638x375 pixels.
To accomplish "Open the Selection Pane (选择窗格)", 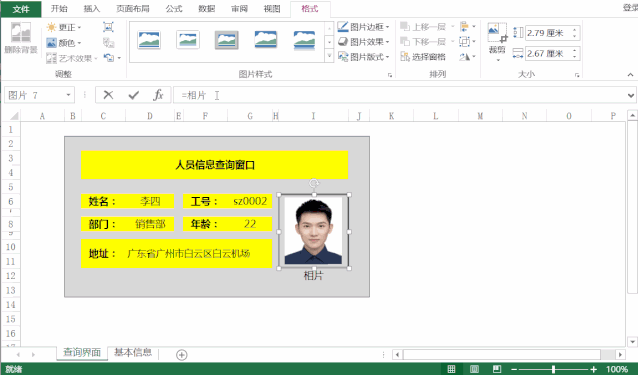I will 423,57.
